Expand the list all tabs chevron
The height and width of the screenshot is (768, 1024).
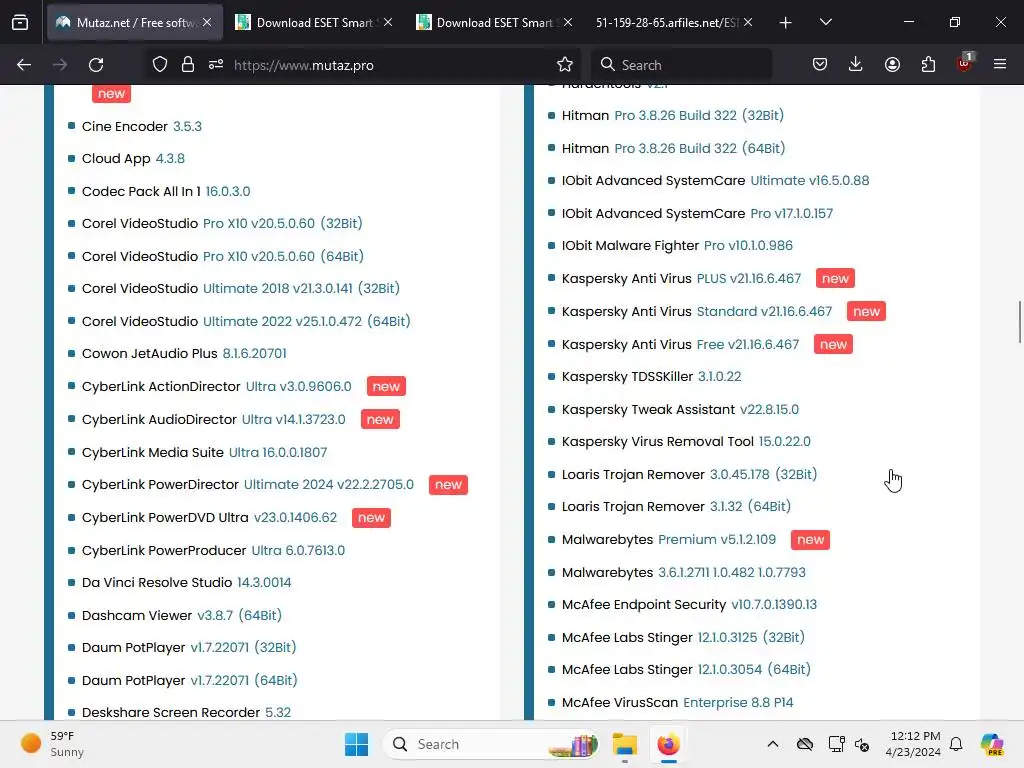click(x=826, y=22)
